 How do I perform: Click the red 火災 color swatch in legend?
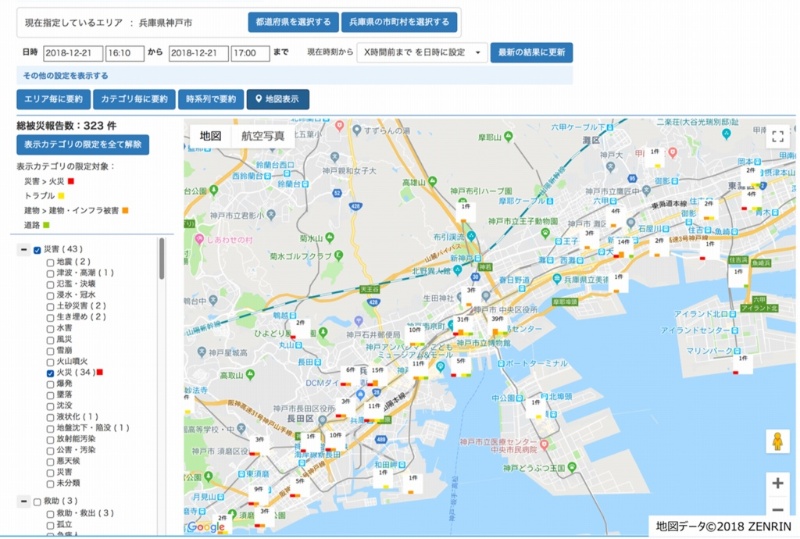71,181
